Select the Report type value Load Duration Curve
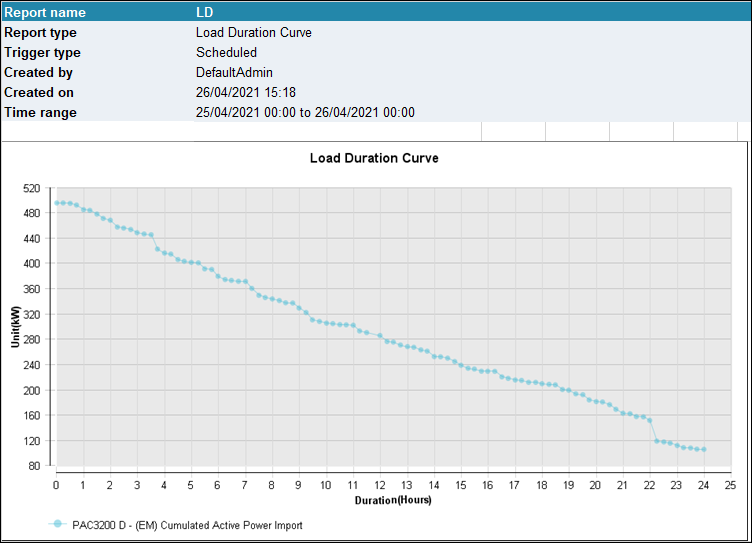This screenshot has width=752, height=543. 253,33
